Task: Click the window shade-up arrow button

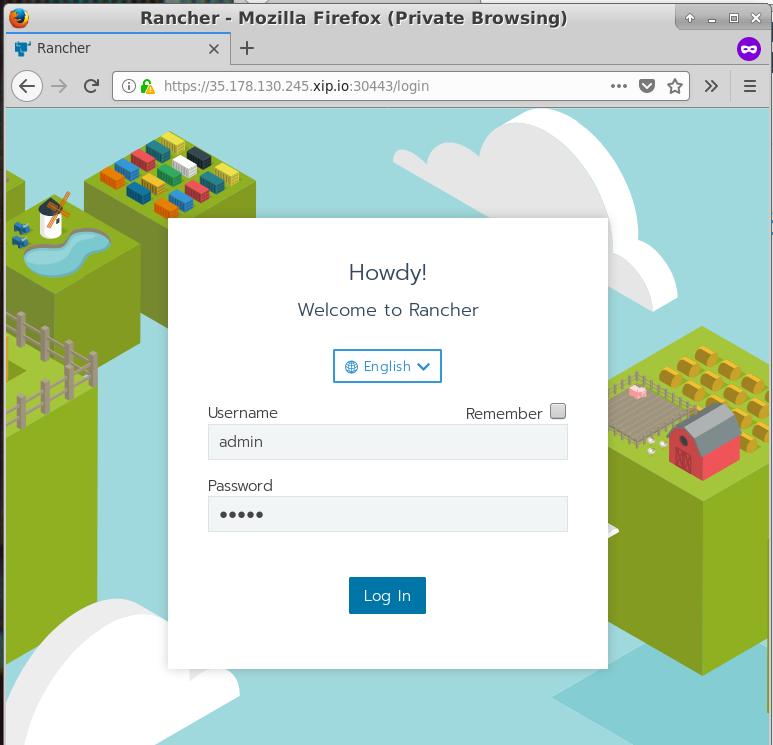Action: coord(690,18)
